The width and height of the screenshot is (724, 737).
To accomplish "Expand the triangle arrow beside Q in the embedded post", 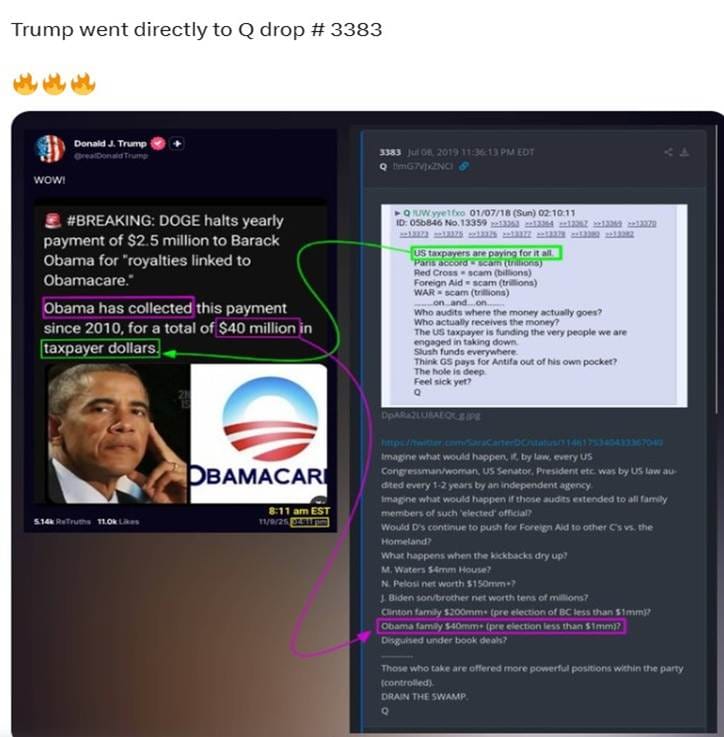I will pos(398,213).
